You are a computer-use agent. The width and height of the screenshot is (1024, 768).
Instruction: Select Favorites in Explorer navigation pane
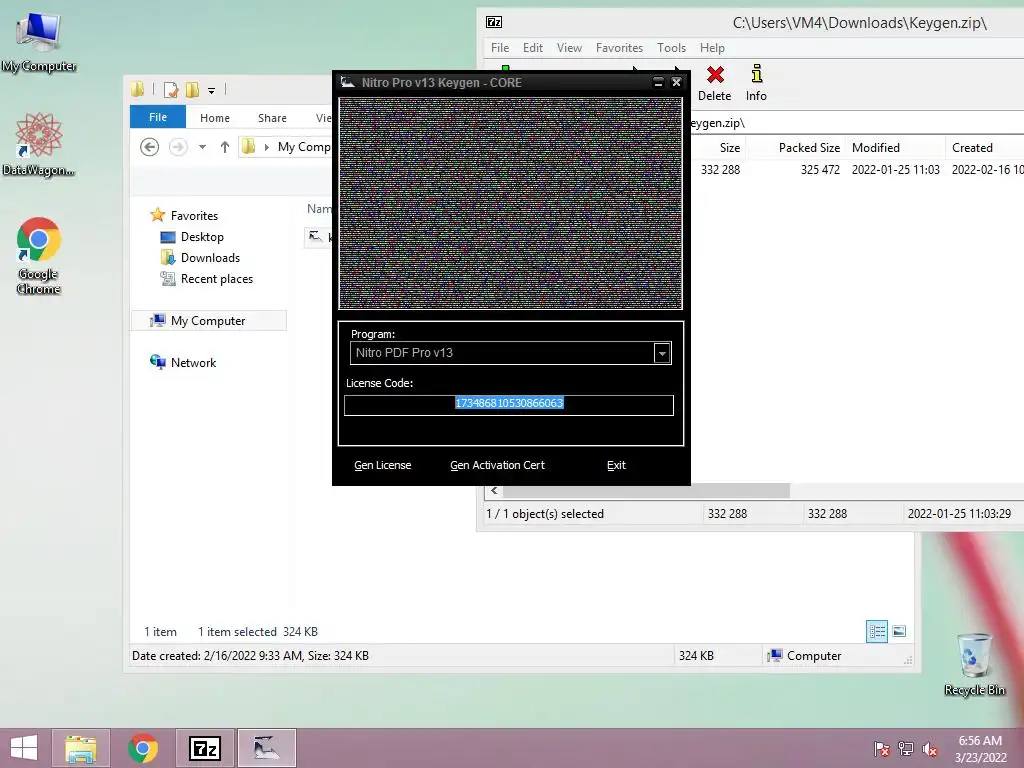click(194, 216)
